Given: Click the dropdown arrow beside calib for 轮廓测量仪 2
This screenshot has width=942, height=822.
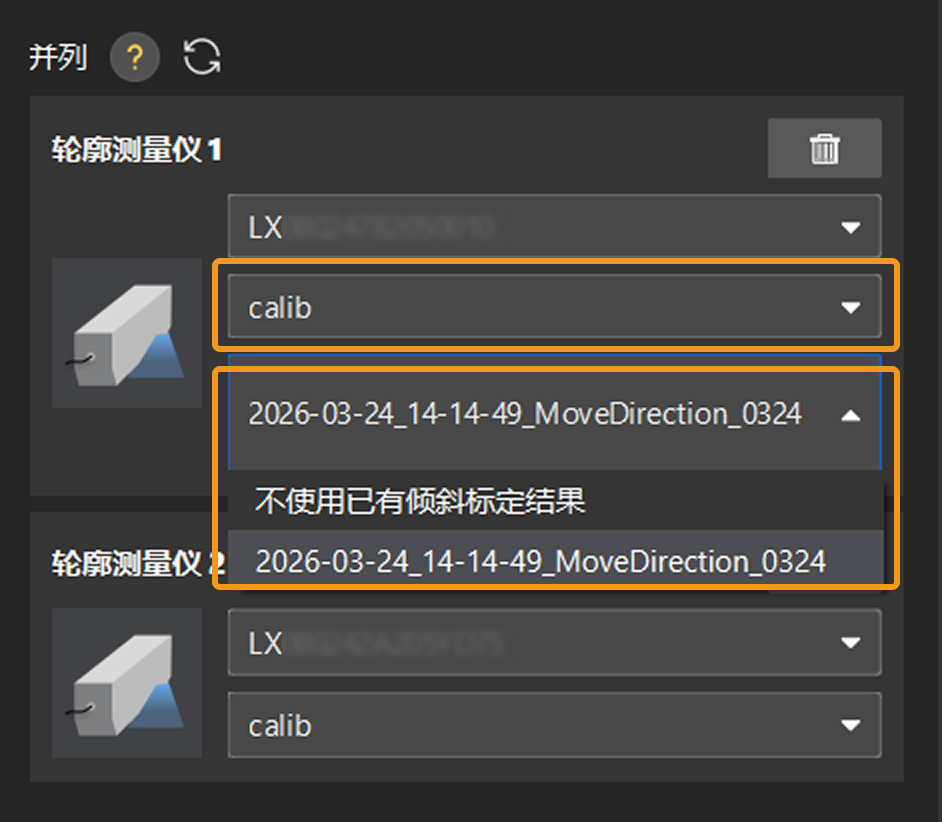Looking at the screenshot, I should pyautogui.click(x=851, y=725).
